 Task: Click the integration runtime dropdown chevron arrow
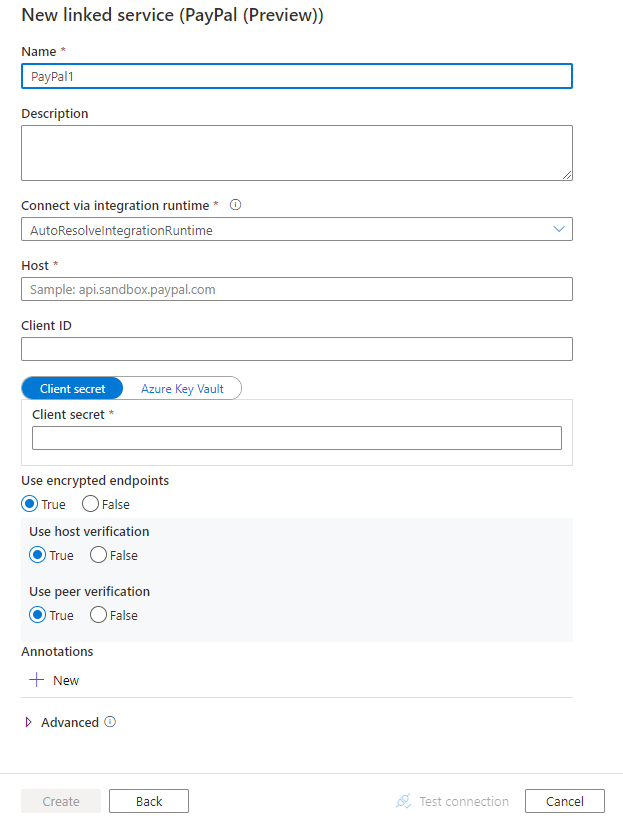pyautogui.click(x=560, y=229)
